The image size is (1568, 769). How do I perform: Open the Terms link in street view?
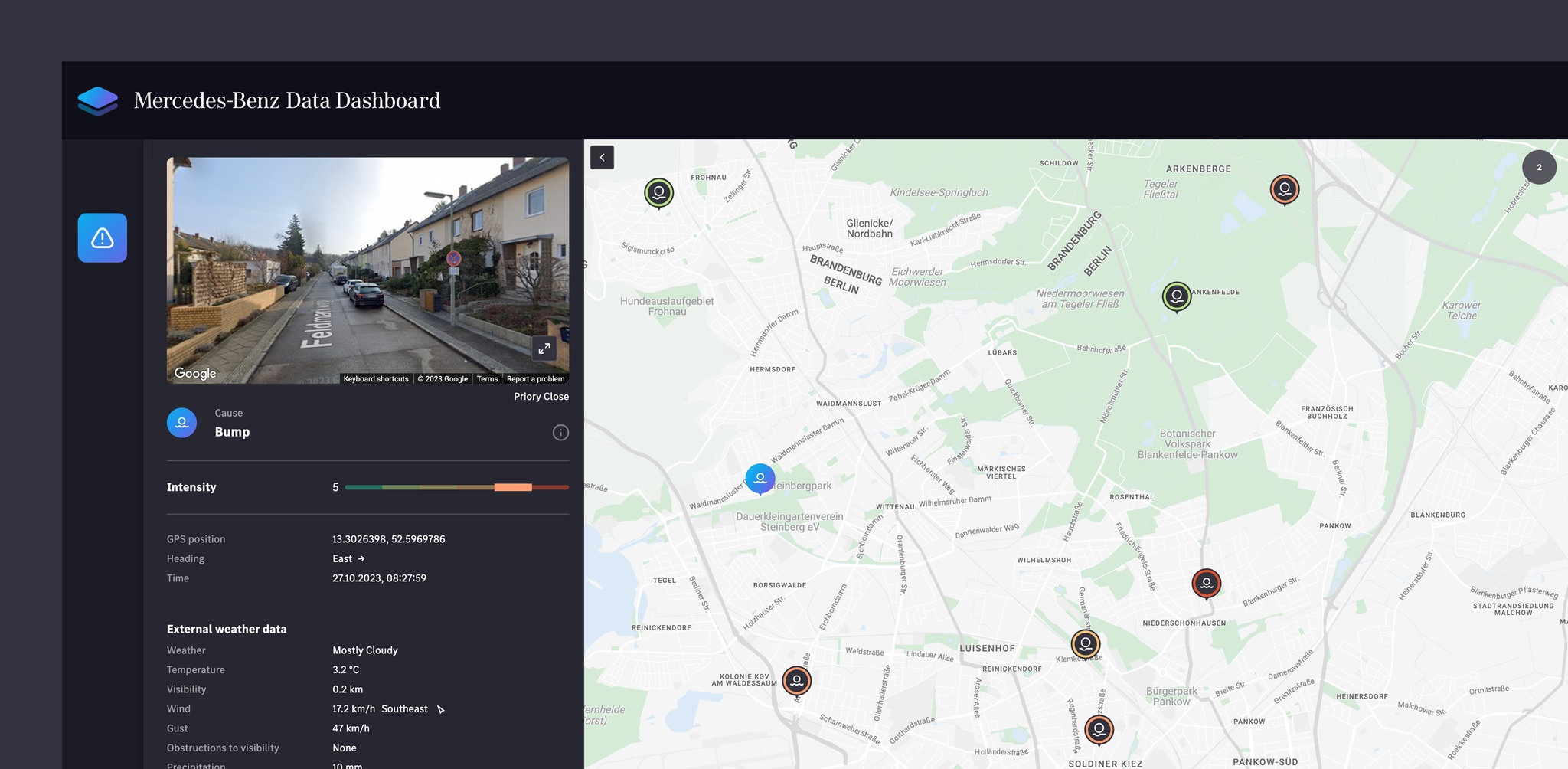[487, 379]
